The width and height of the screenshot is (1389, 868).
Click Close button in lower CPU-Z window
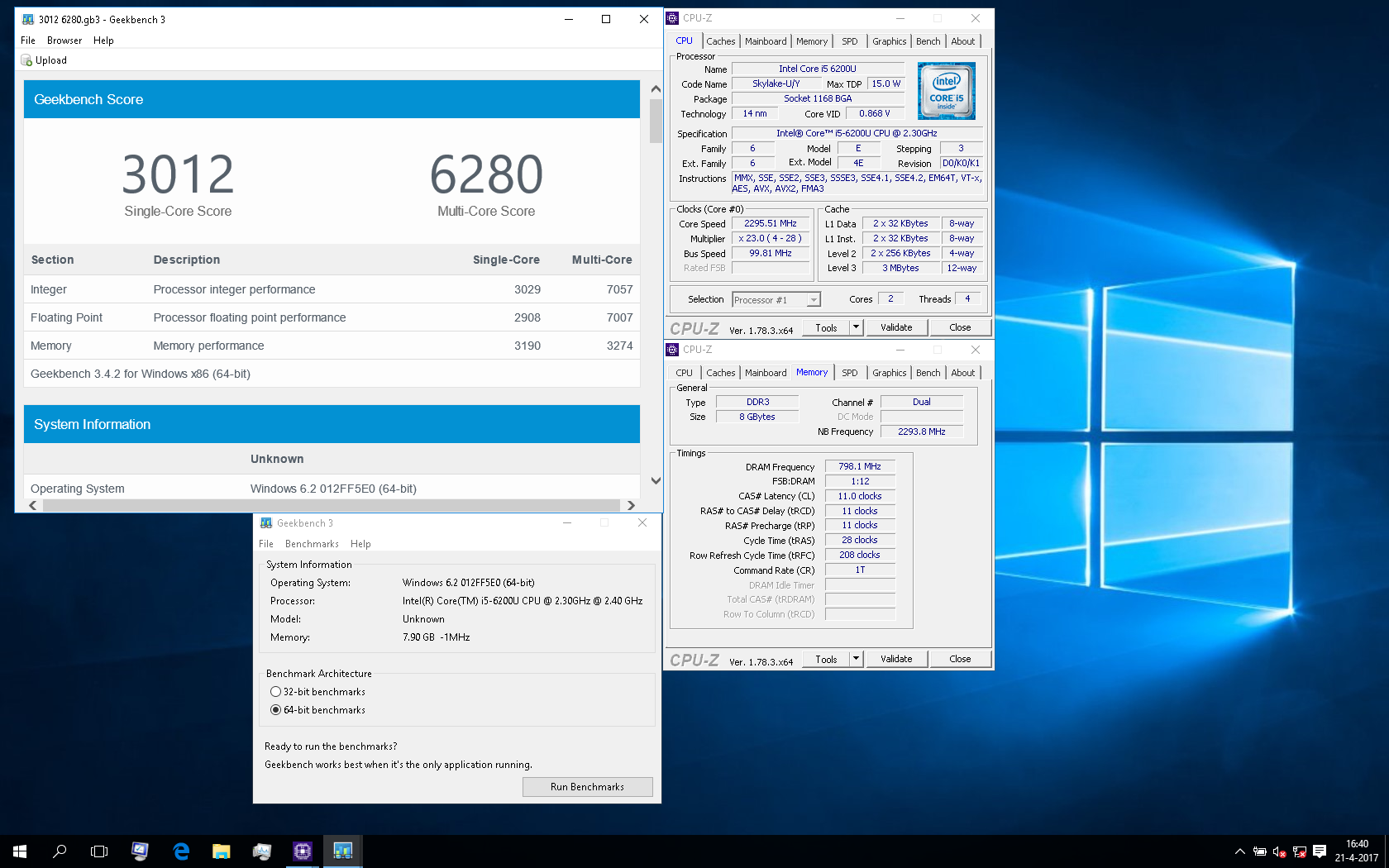[960, 659]
